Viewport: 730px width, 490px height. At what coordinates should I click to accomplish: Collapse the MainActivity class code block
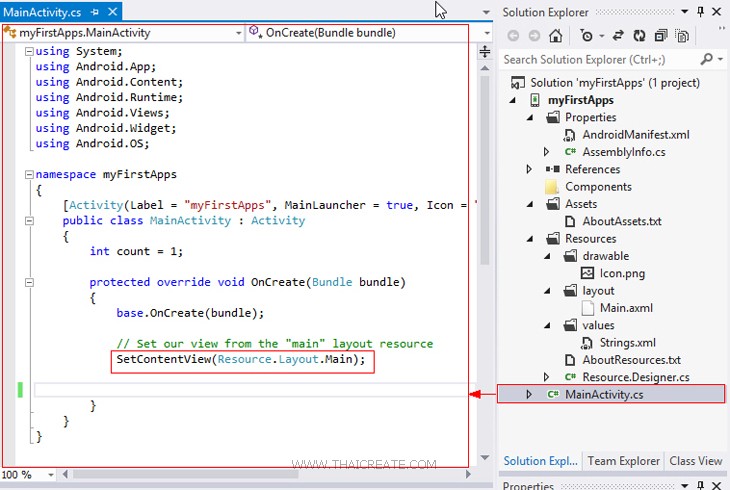pos(29,221)
